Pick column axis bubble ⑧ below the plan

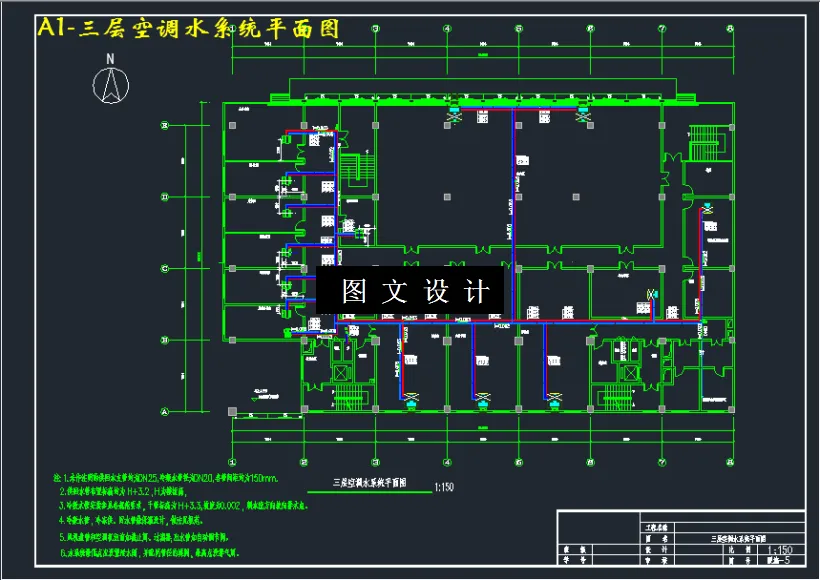click(x=731, y=462)
